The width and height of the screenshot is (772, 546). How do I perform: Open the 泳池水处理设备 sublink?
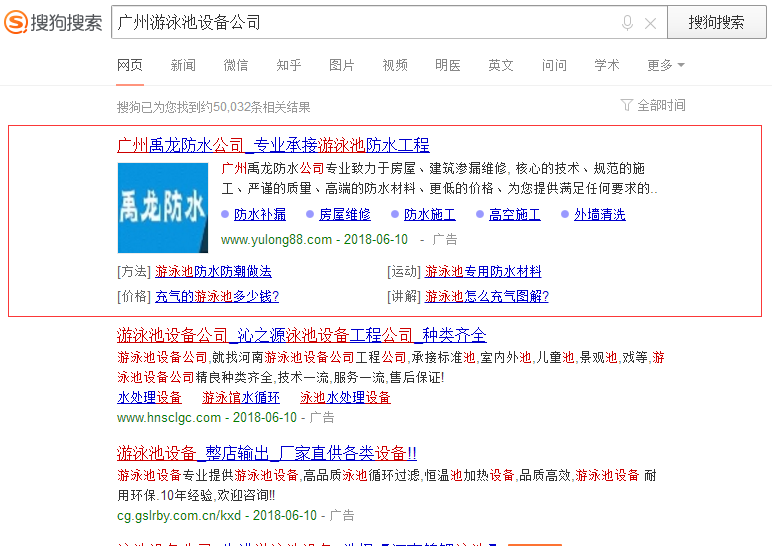coord(345,397)
